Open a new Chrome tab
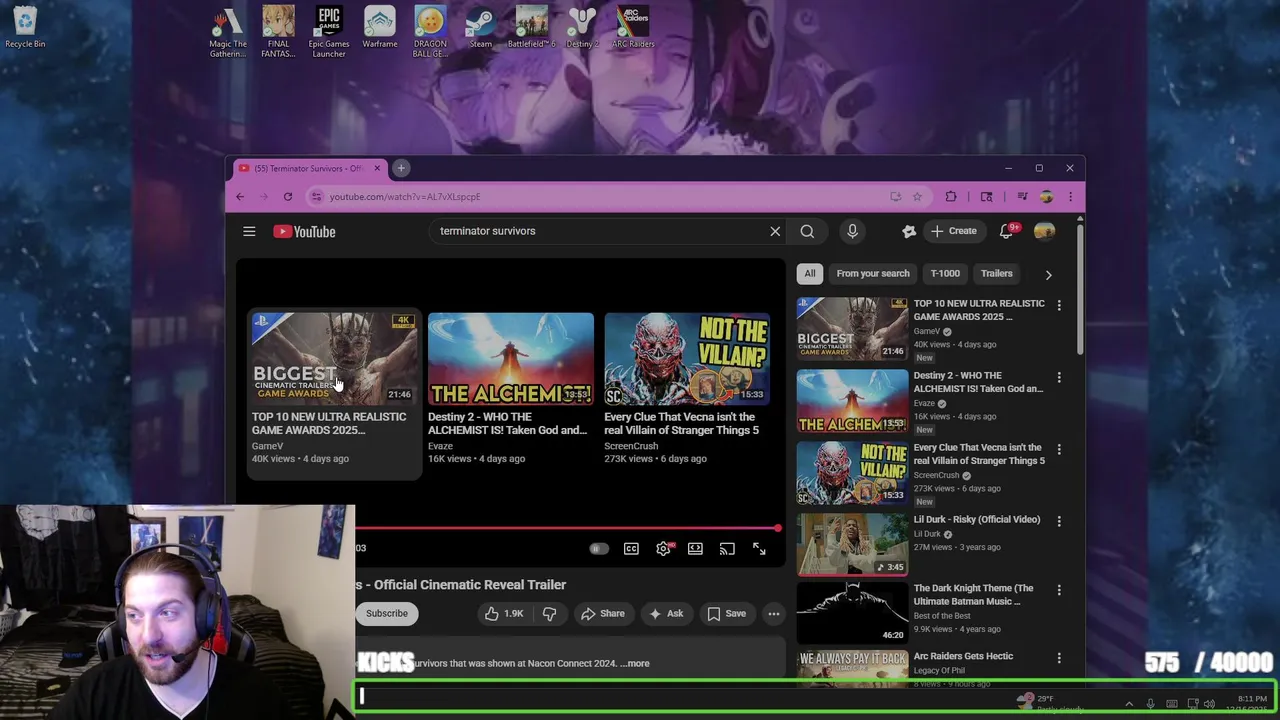Screen dimensions: 1280x720 tap(401, 168)
